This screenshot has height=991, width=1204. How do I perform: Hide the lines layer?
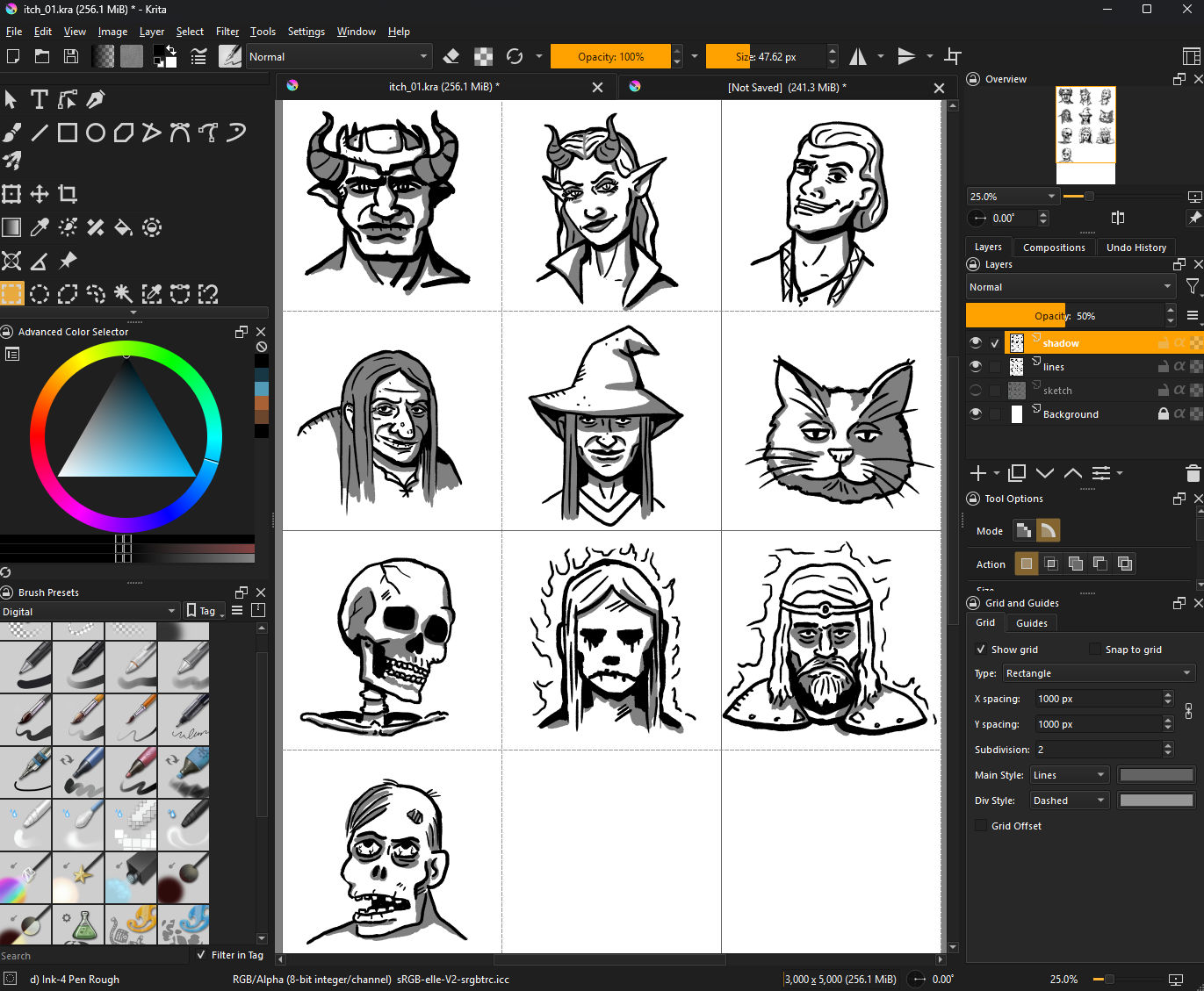pos(976,367)
